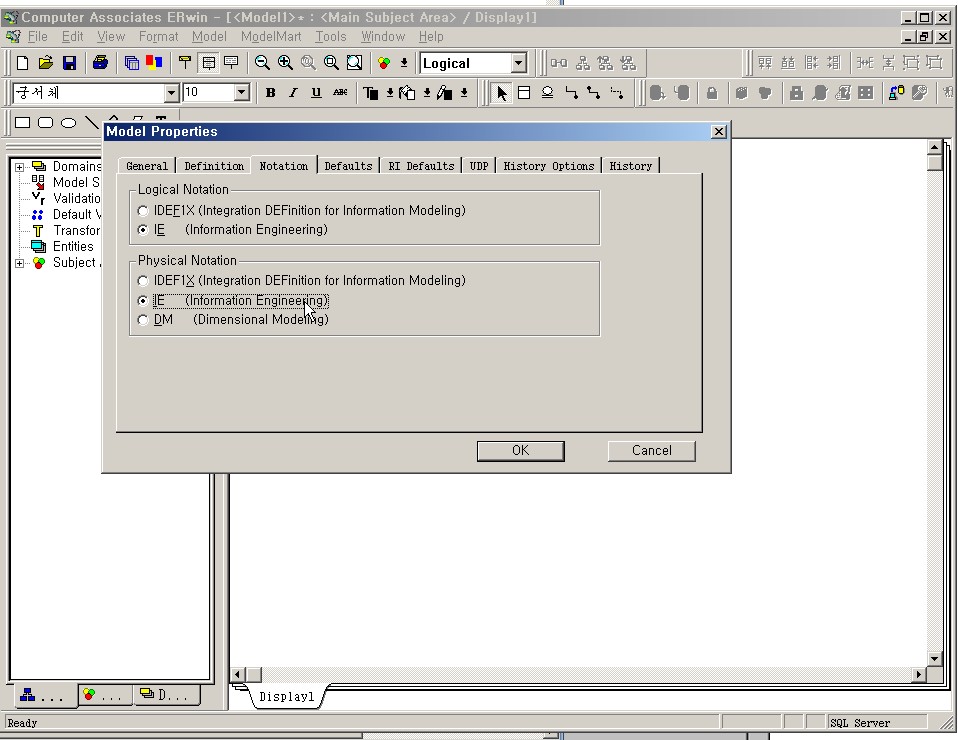958x740 pixels.
Task: Select the Subtype relationship tool
Action: (x=547, y=93)
